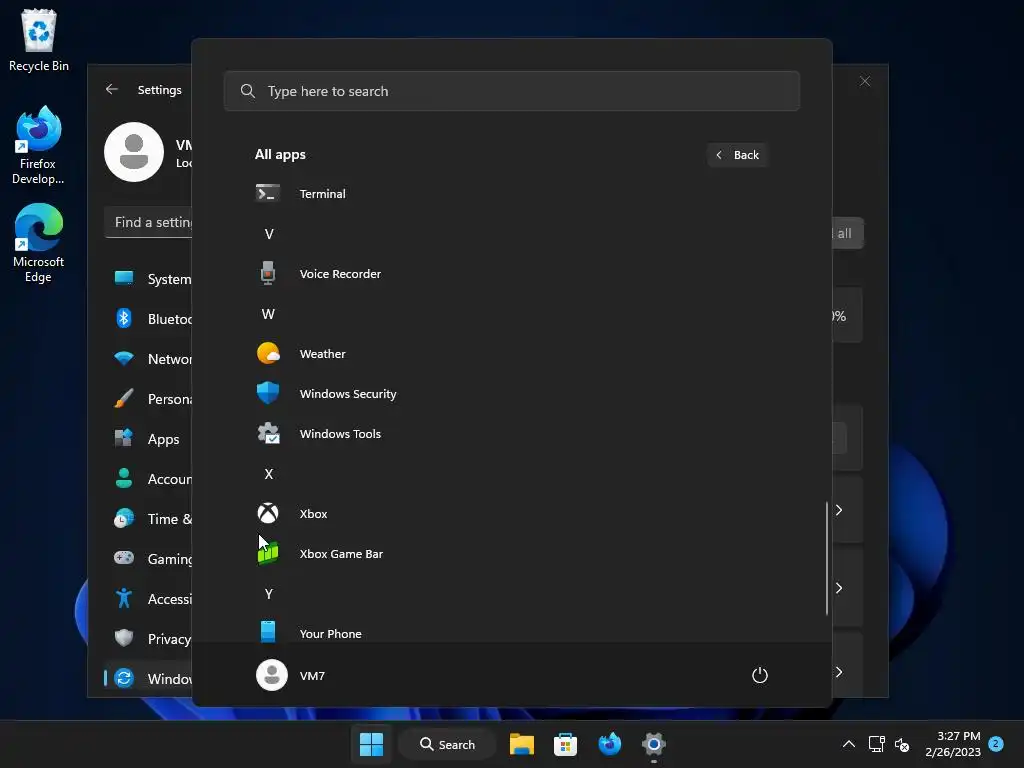Click the VM7 user account avatar
Image resolution: width=1024 pixels, height=768 pixels.
pos(272,675)
